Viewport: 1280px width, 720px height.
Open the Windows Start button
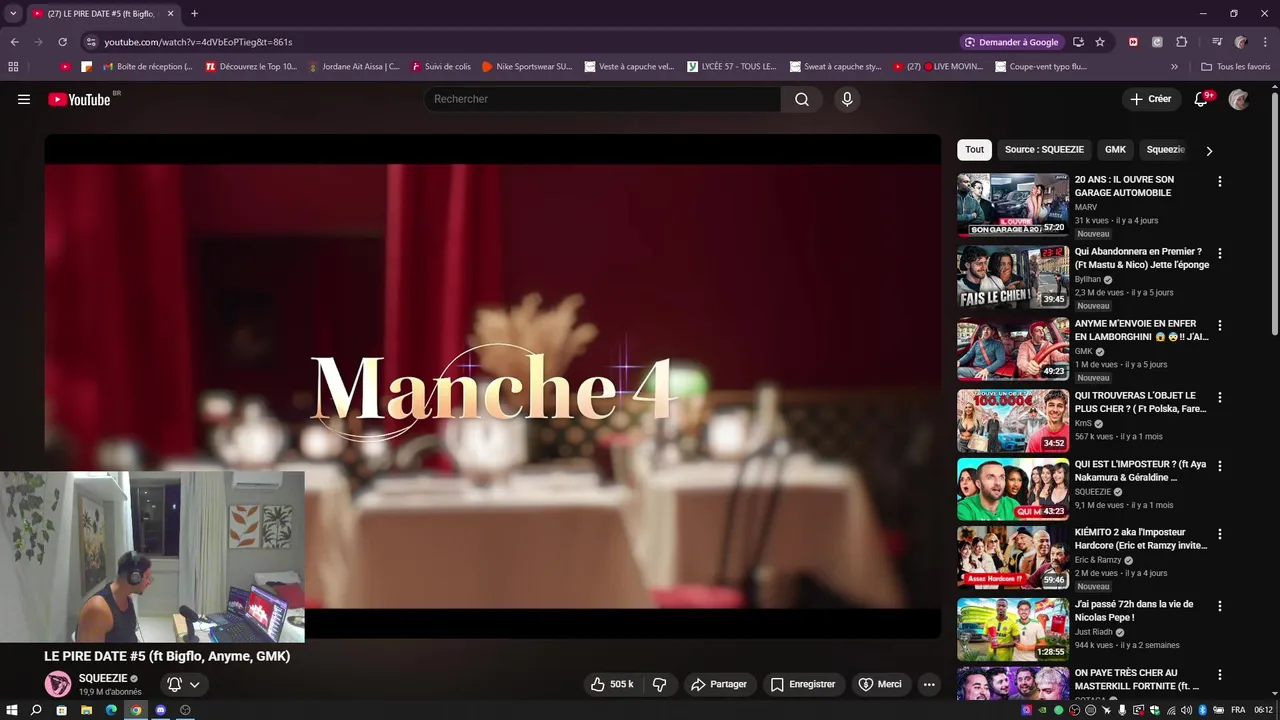tap(12, 710)
